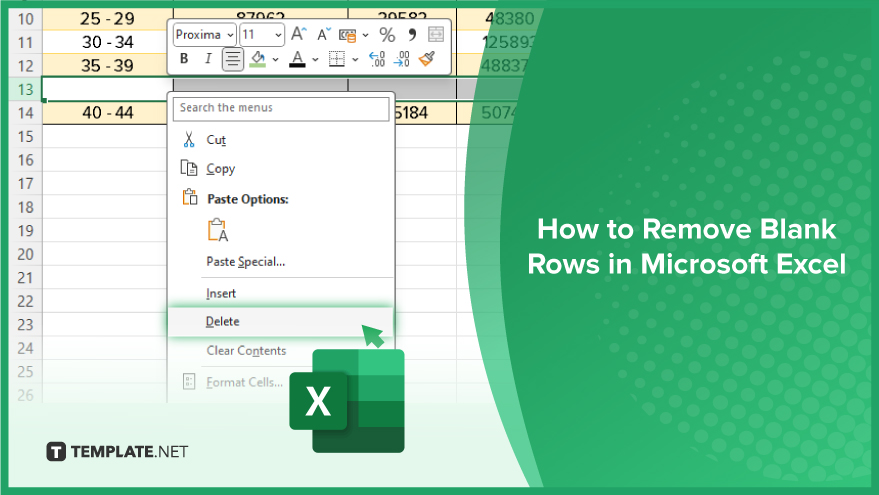Click cell containing 30 - 34
The height and width of the screenshot is (495, 879).
click(x=108, y=43)
